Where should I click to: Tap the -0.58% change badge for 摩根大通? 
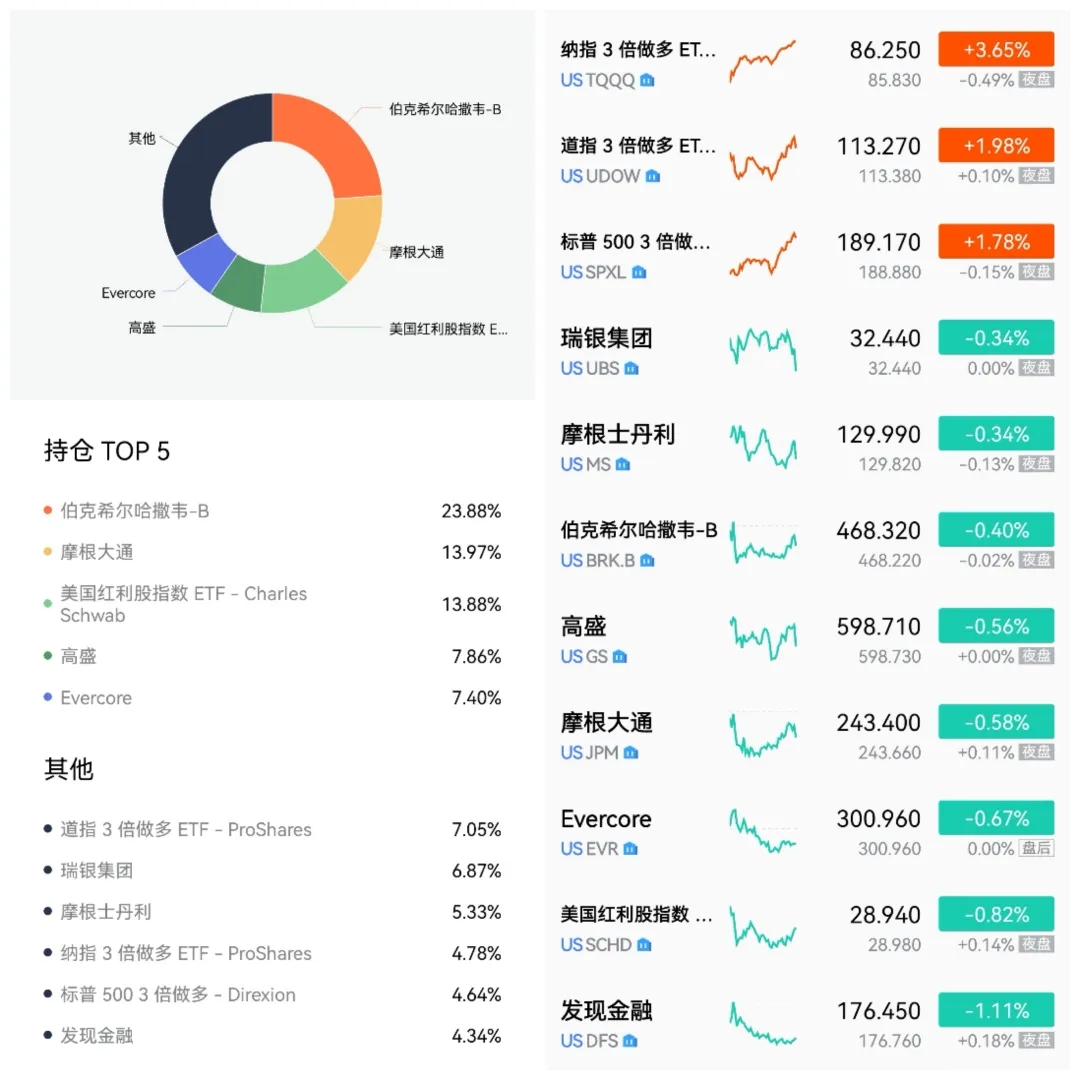coord(996,722)
